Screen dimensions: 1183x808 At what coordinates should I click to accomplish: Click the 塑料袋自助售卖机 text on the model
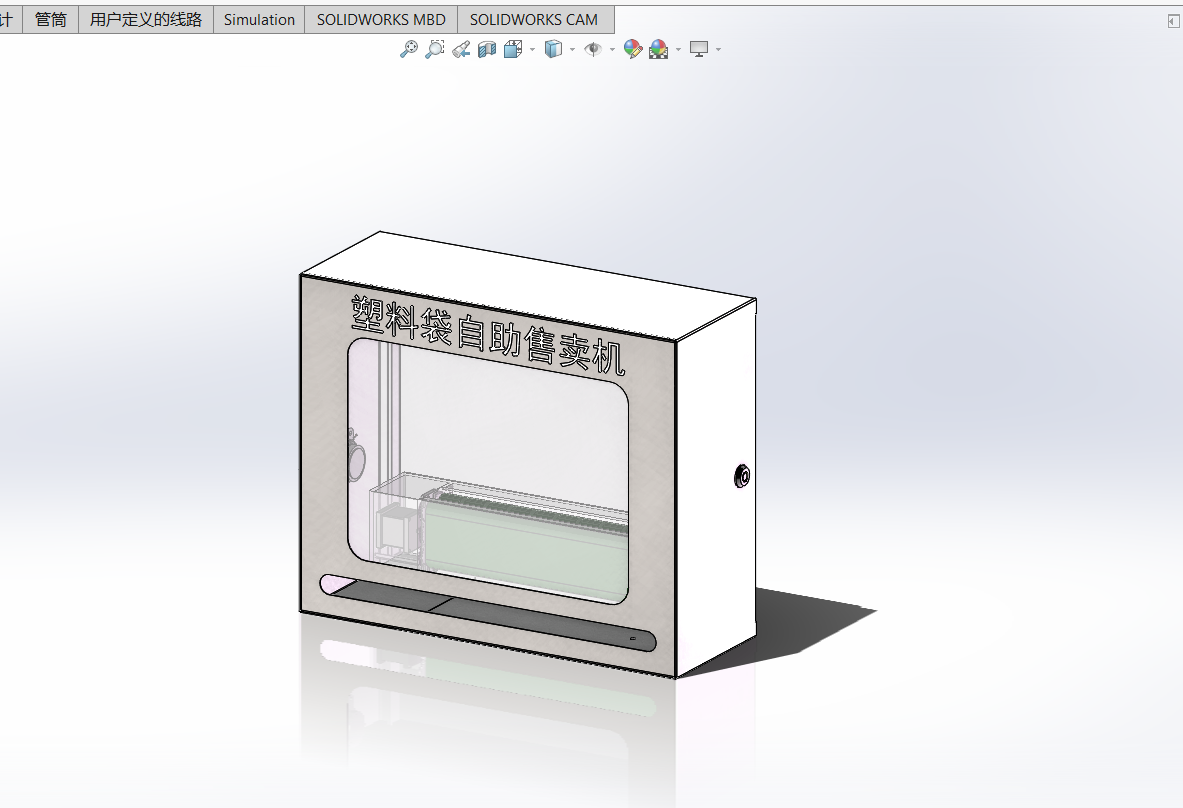coord(488,335)
